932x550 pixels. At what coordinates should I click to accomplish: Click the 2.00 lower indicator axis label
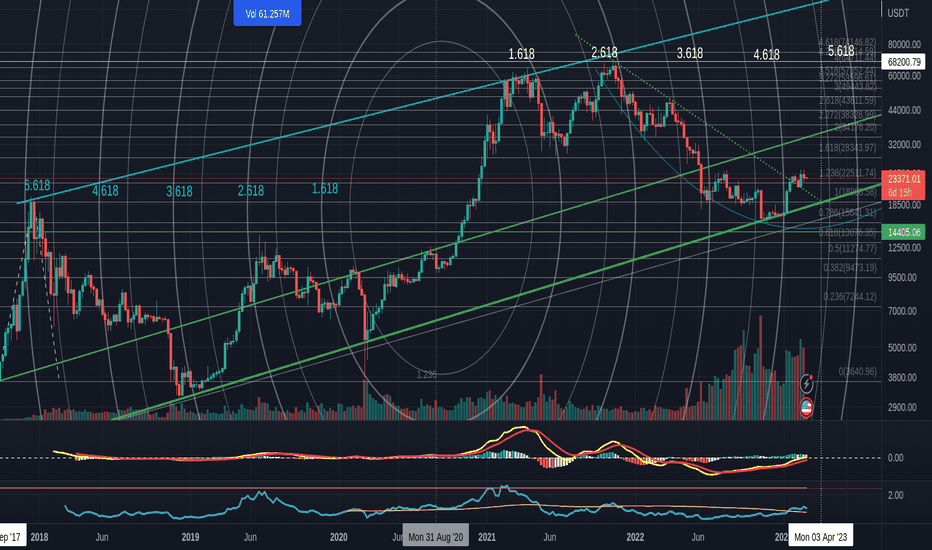(x=896, y=495)
